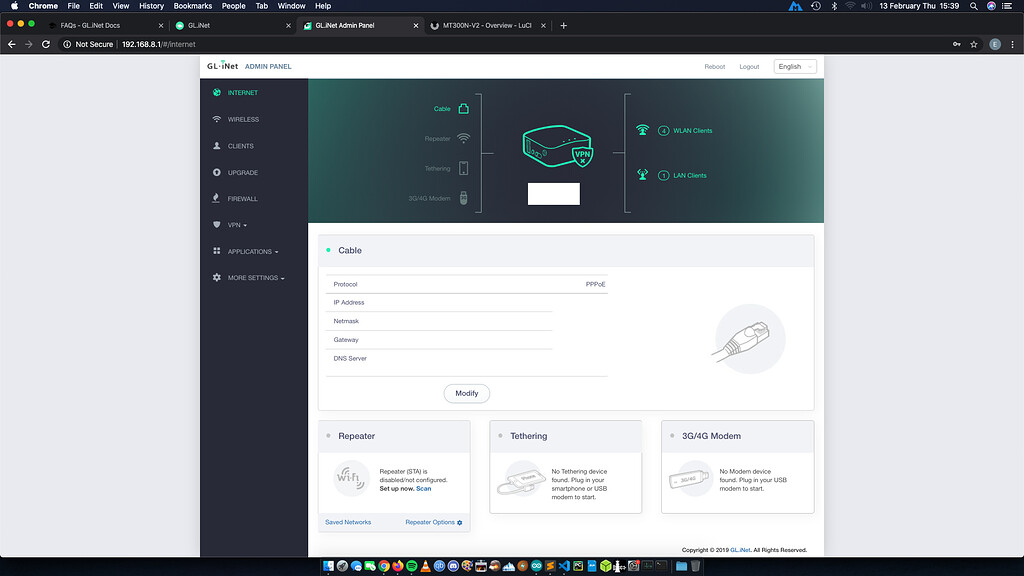
Task: Expand the VPN sidebar menu
Action: pos(237,225)
